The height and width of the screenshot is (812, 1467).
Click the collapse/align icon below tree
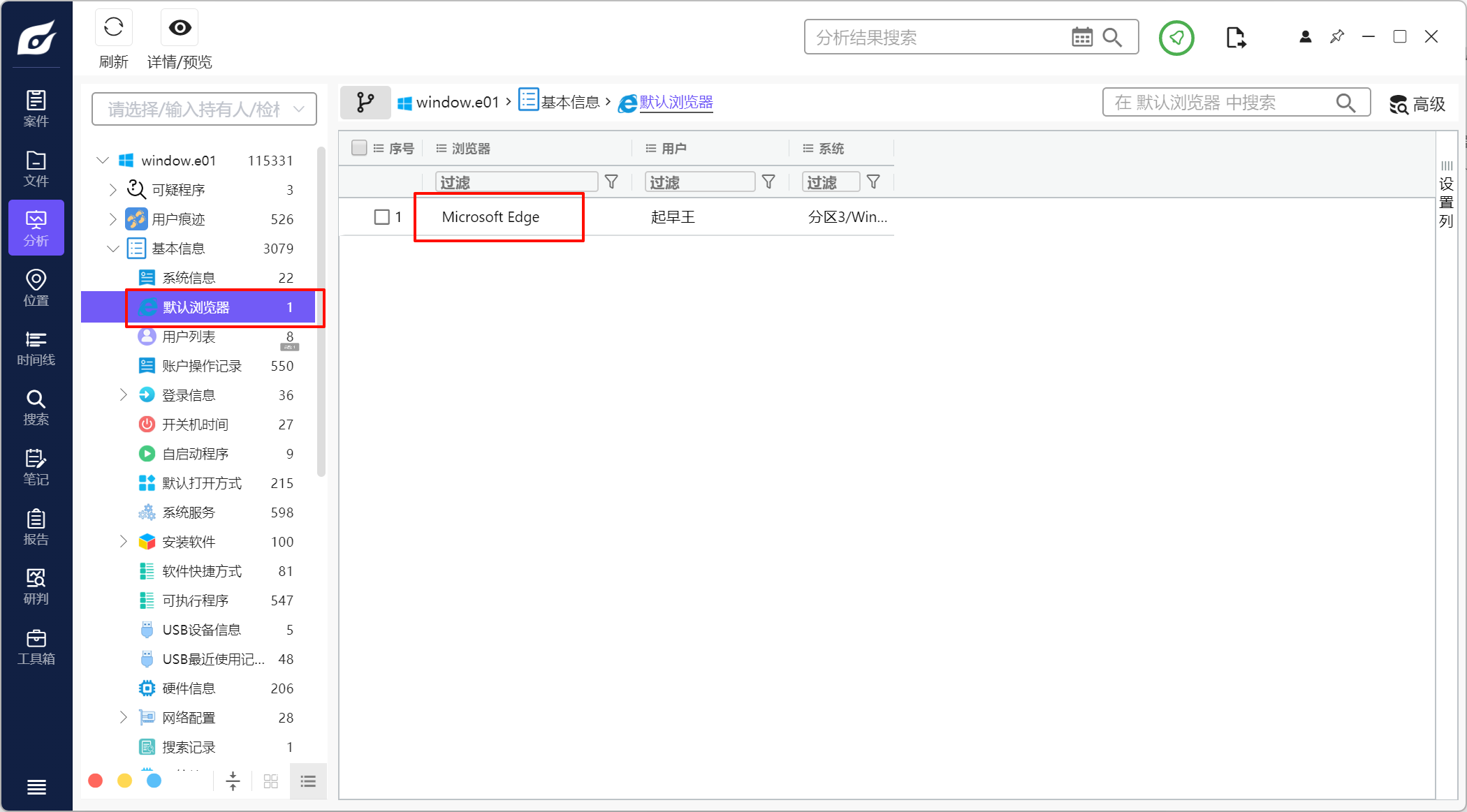[x=233, y=781]
